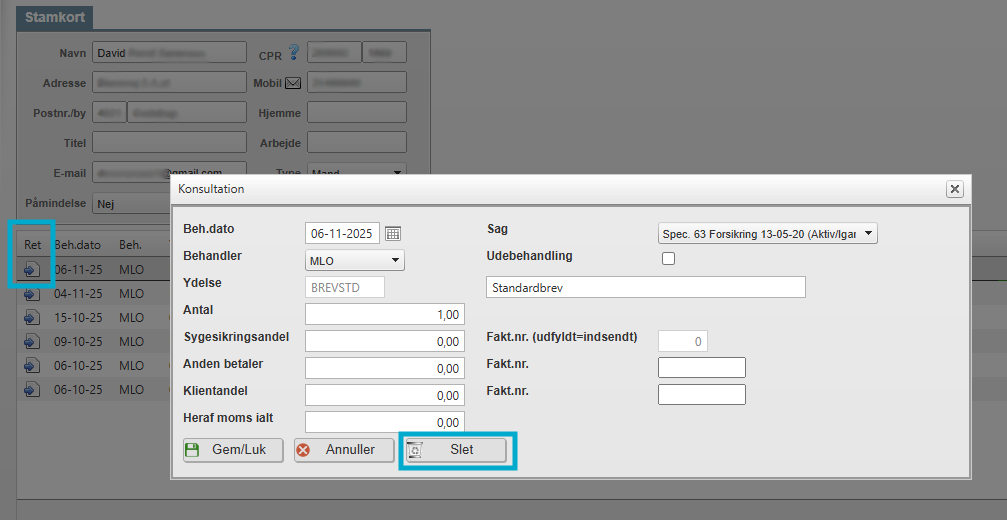Click the edit icon for row 06-11-25

pos(32,269)
